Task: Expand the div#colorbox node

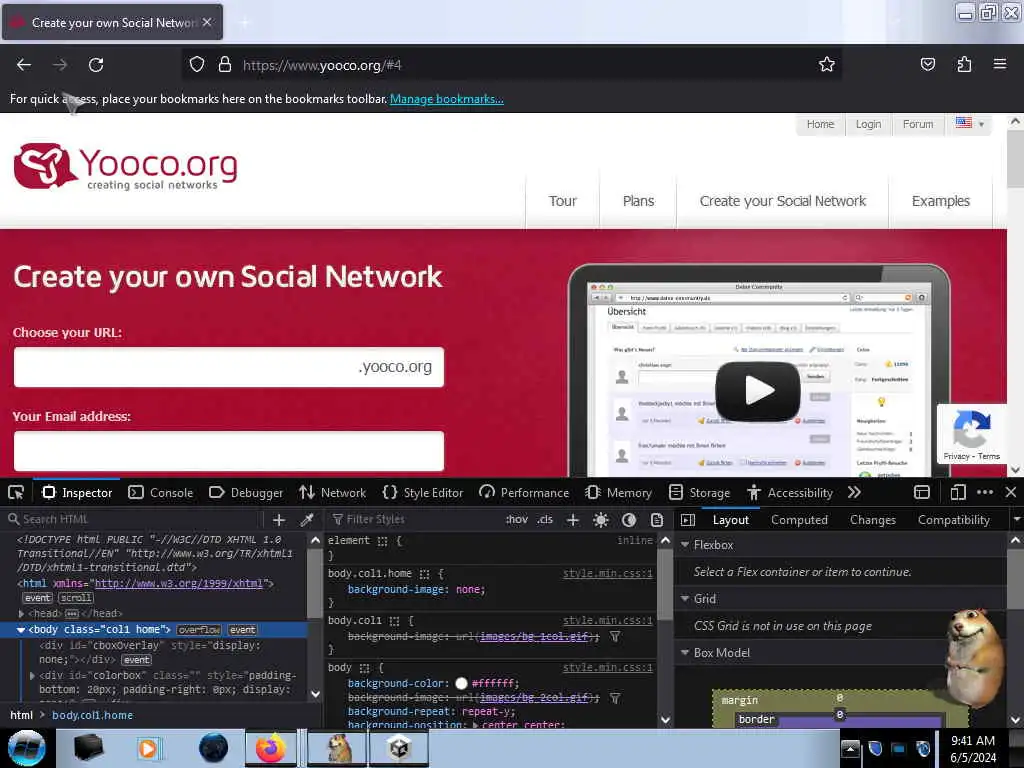Action: click(32, 675)
